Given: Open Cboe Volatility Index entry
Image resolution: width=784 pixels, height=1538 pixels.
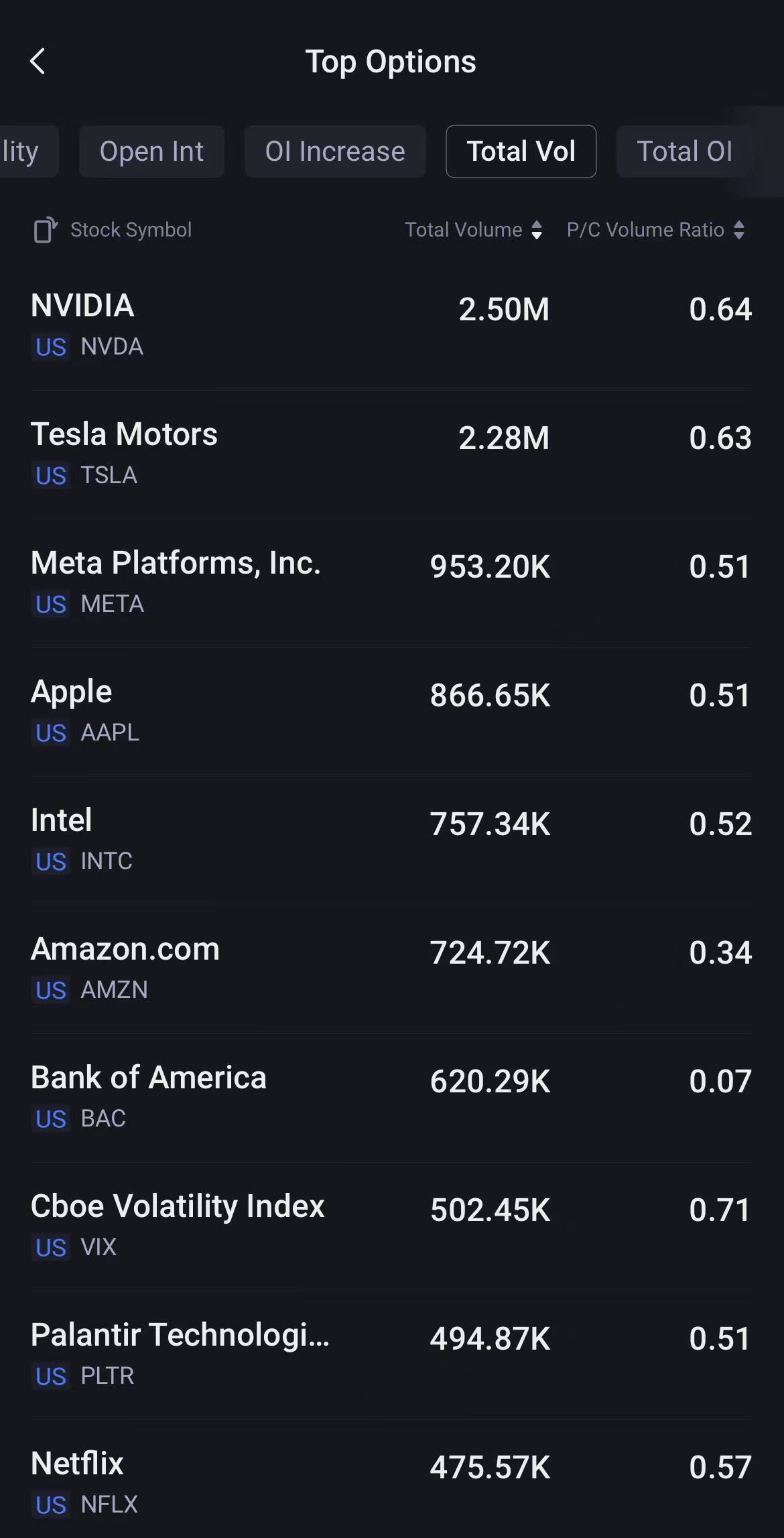Looking at the screenshot, I should pos(391,1226).
